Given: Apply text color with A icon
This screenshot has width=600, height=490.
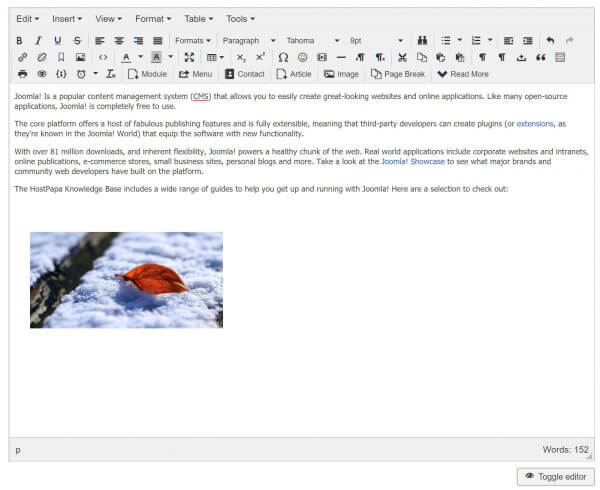Looking at the screenshot, I should (126, 57).
